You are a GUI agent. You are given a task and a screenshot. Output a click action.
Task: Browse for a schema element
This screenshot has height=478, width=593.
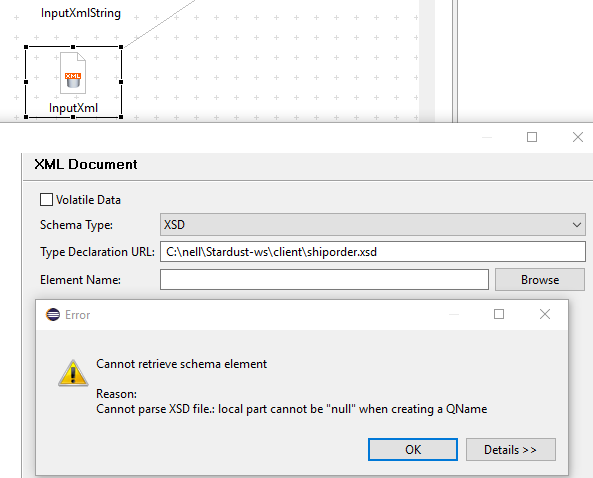point(540,279)
